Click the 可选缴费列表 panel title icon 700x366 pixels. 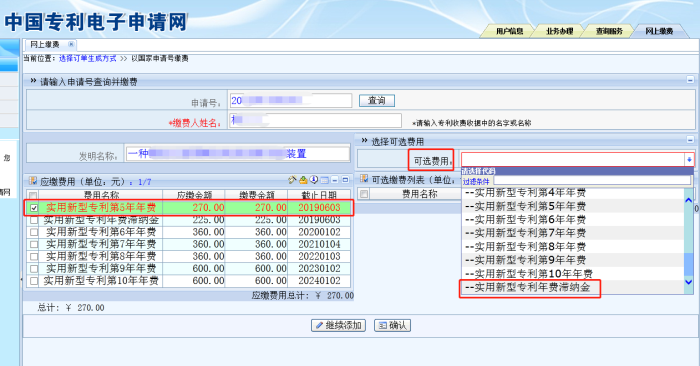tap(364, 179)
